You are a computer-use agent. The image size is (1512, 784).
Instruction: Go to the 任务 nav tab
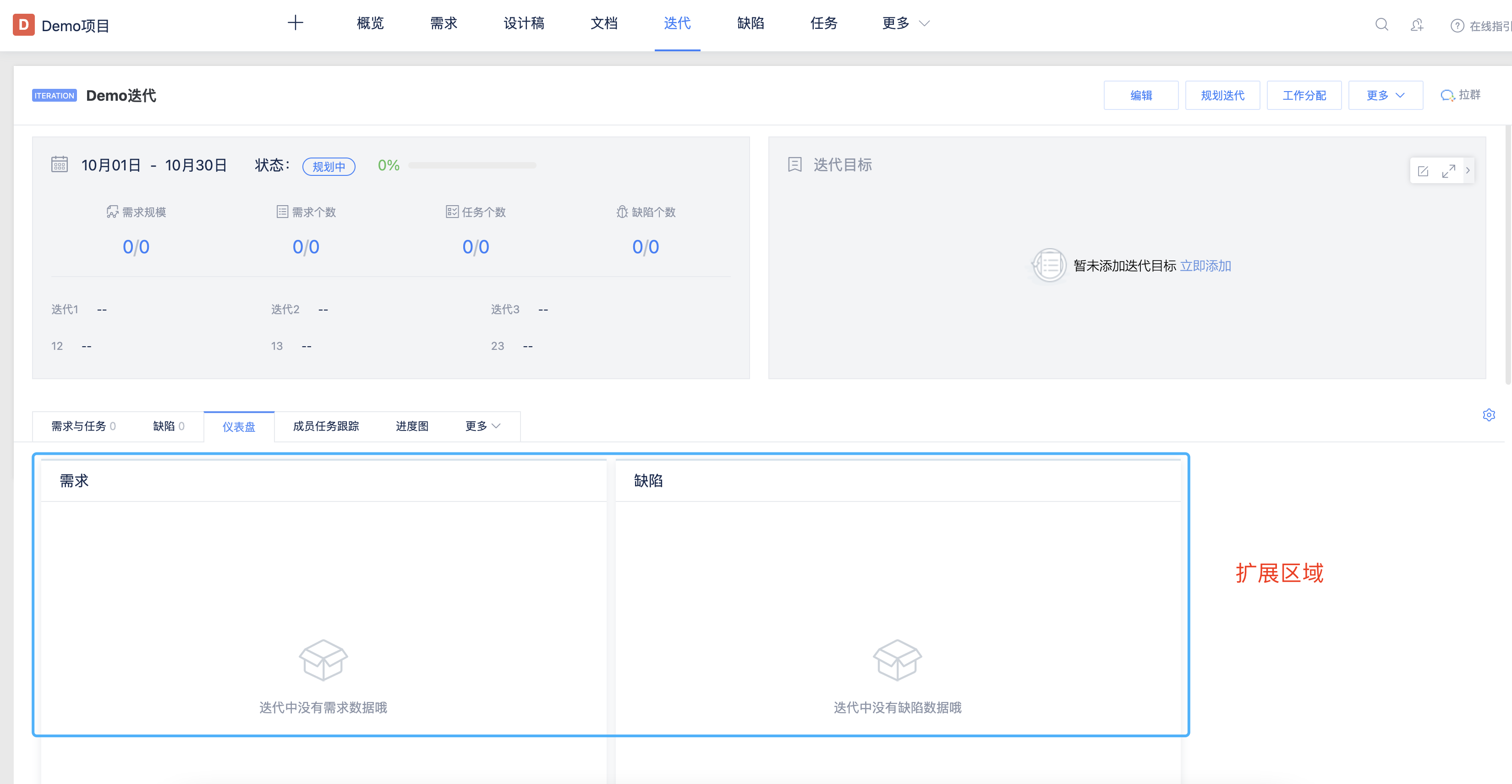click(x=824, y=23)
